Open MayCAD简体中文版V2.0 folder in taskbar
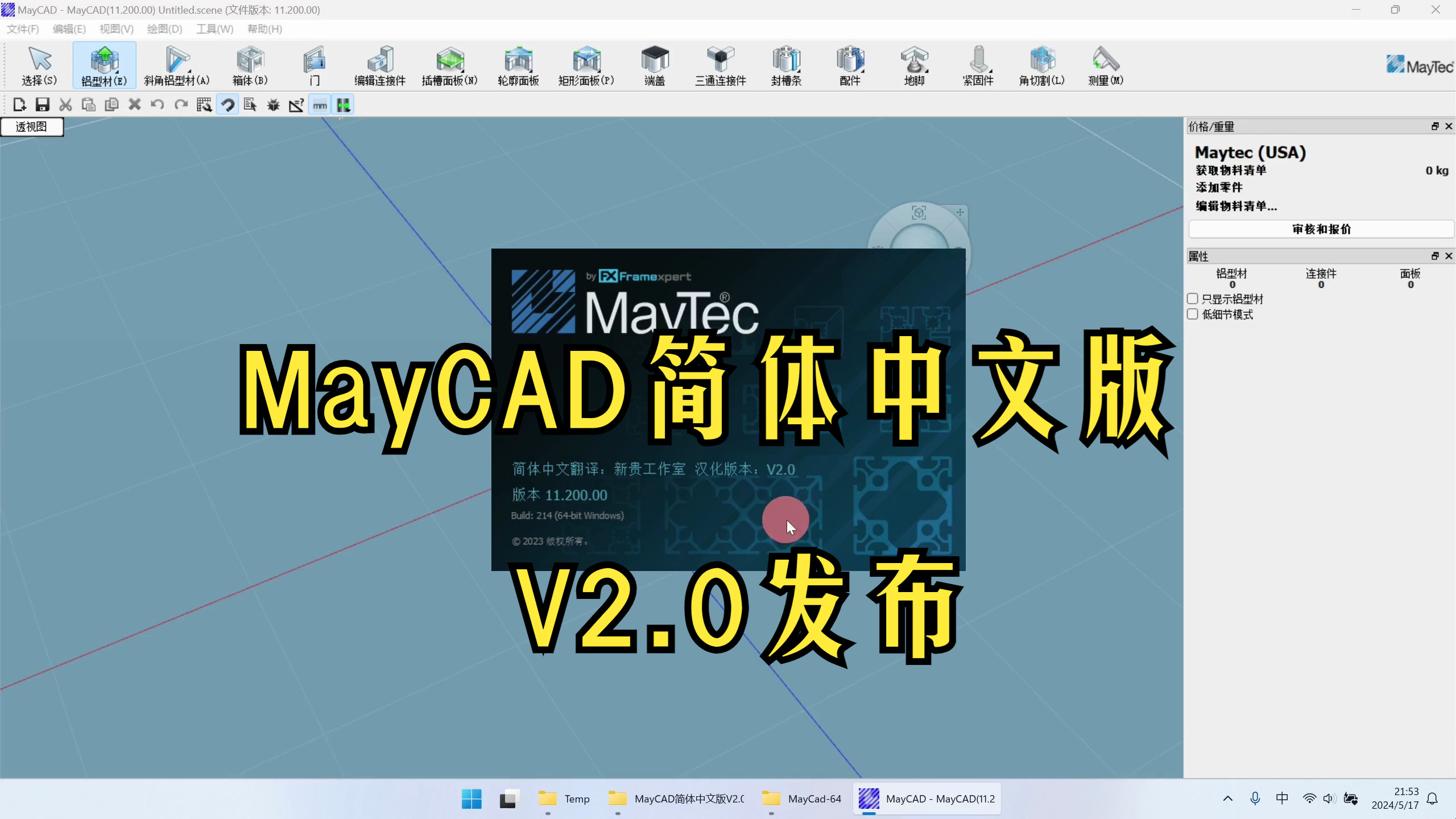 tap(676, 799)
